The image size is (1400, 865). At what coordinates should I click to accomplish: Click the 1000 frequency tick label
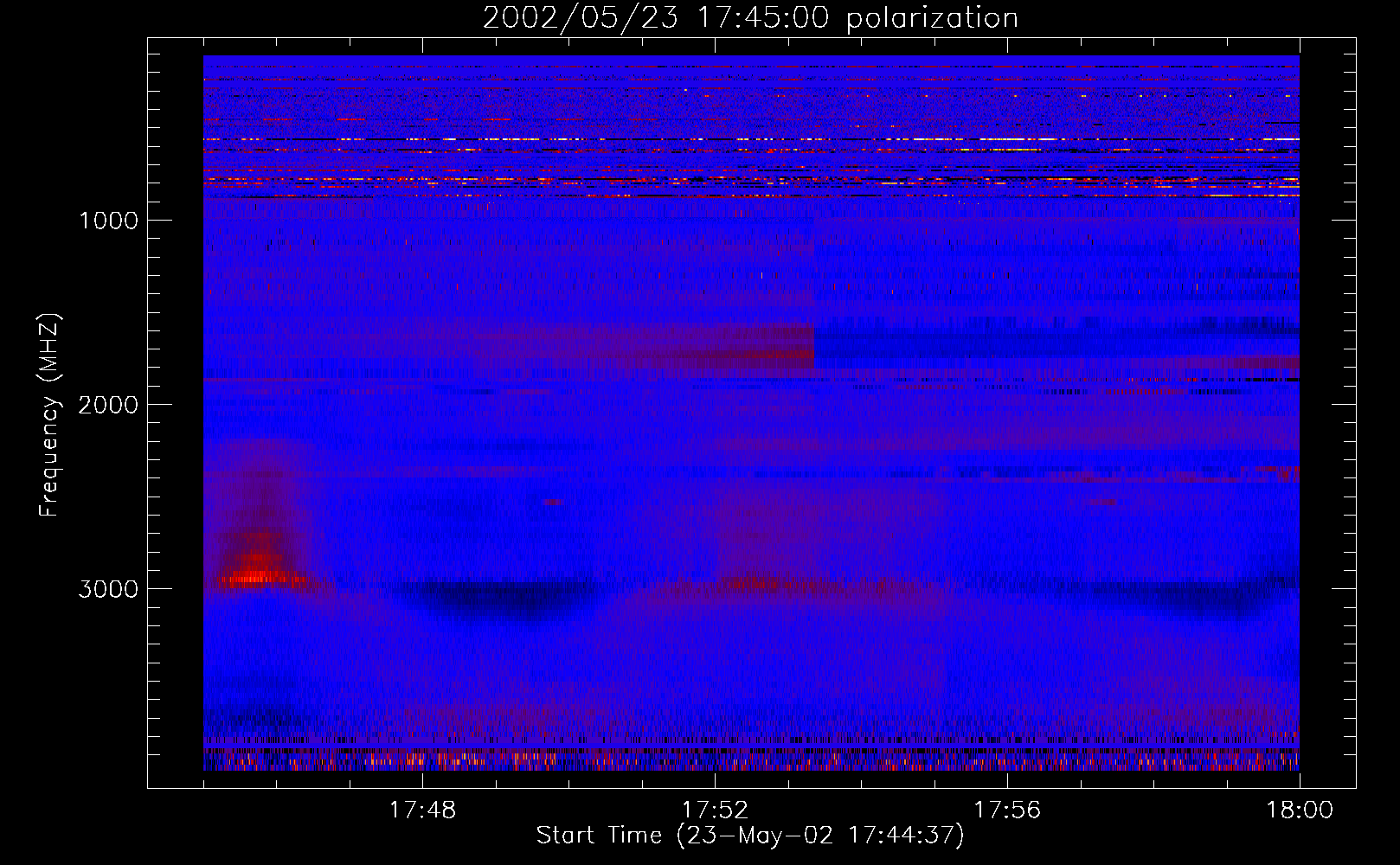pos(108,221)
